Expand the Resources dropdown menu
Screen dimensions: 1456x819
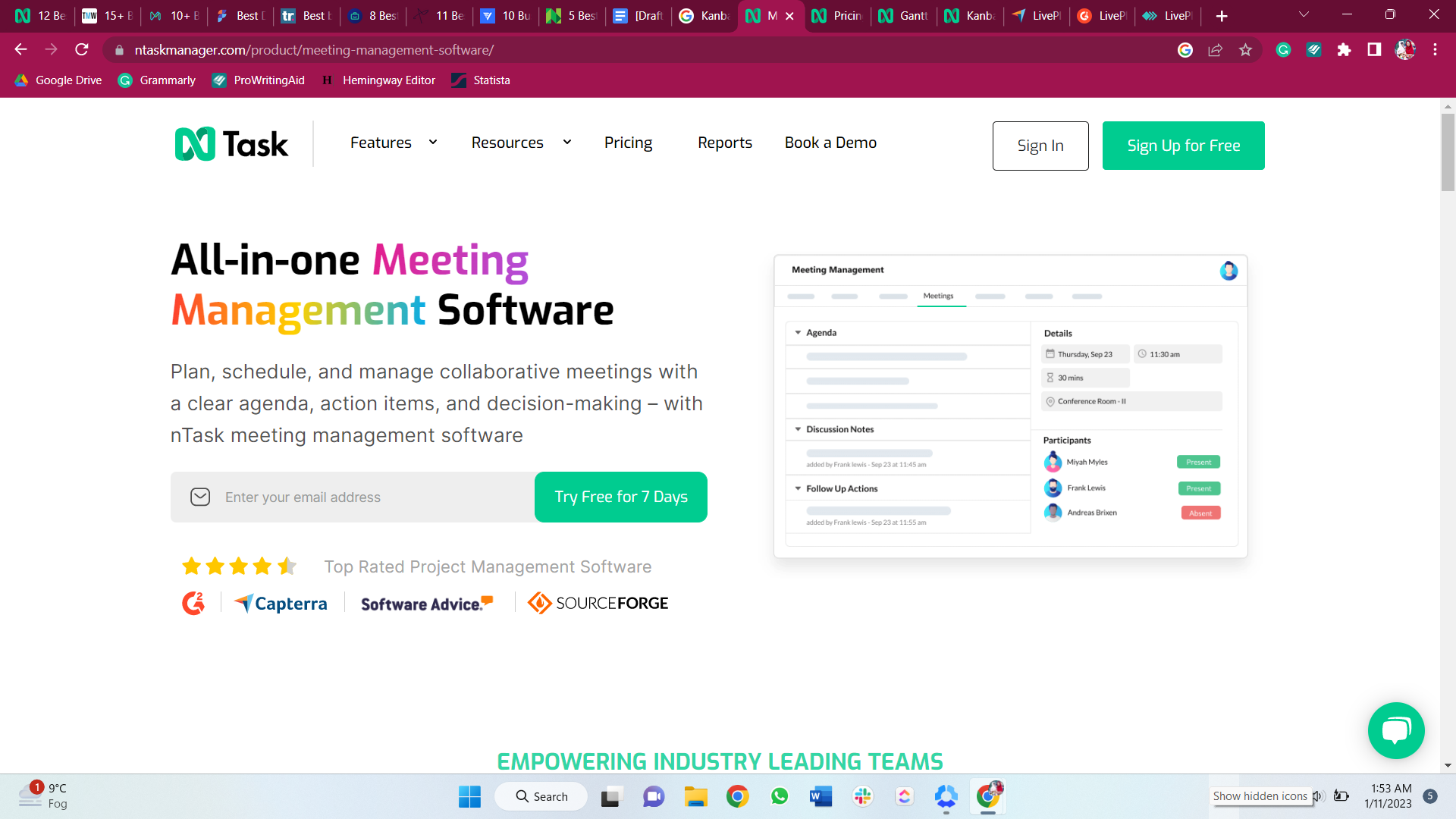click(x=518, y=142)
